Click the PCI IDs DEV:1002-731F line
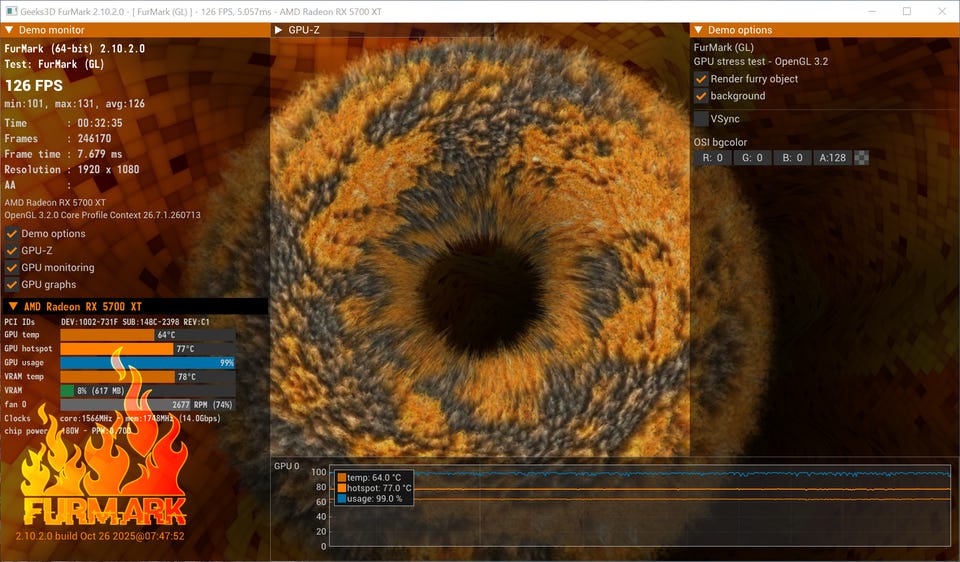The image size is (960, 562). point(107,322)
